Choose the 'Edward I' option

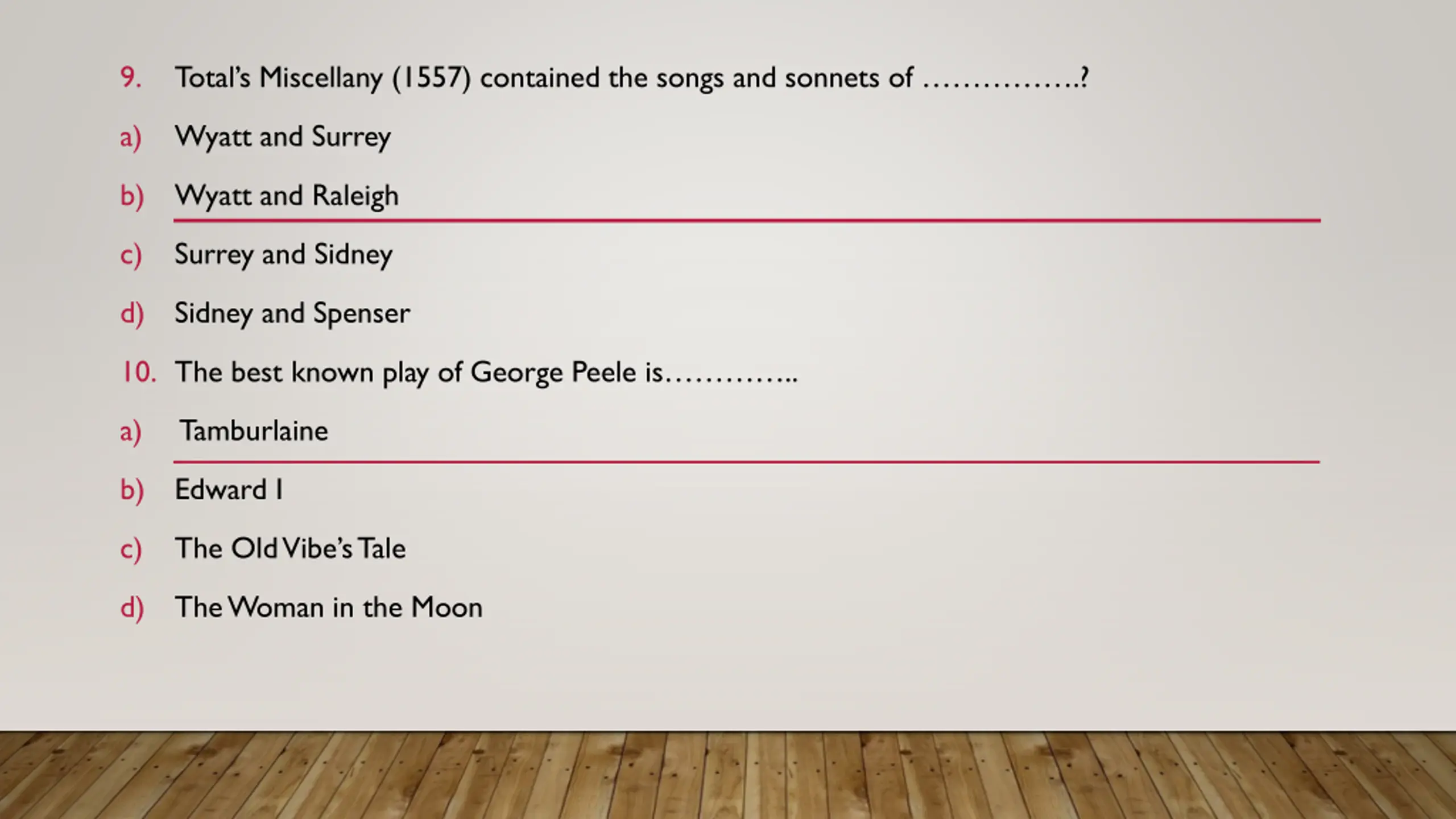[x=229, y=490]
